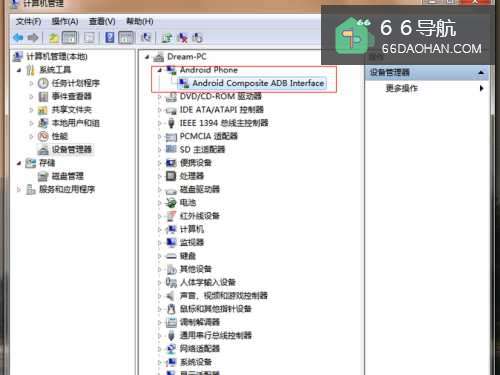Select the 任务计划程序 clock icon
The image size is (500, 375).
point(43,83)
